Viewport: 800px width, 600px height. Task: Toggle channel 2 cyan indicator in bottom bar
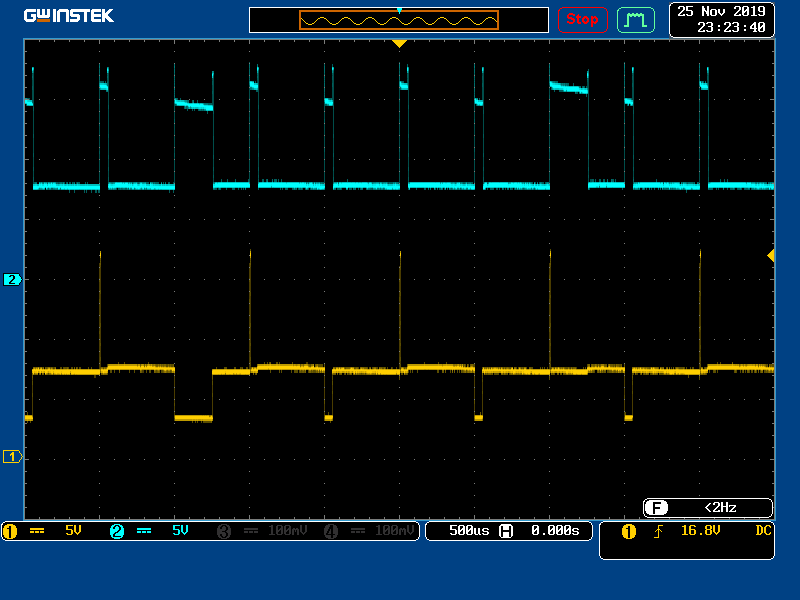point(116,531)
